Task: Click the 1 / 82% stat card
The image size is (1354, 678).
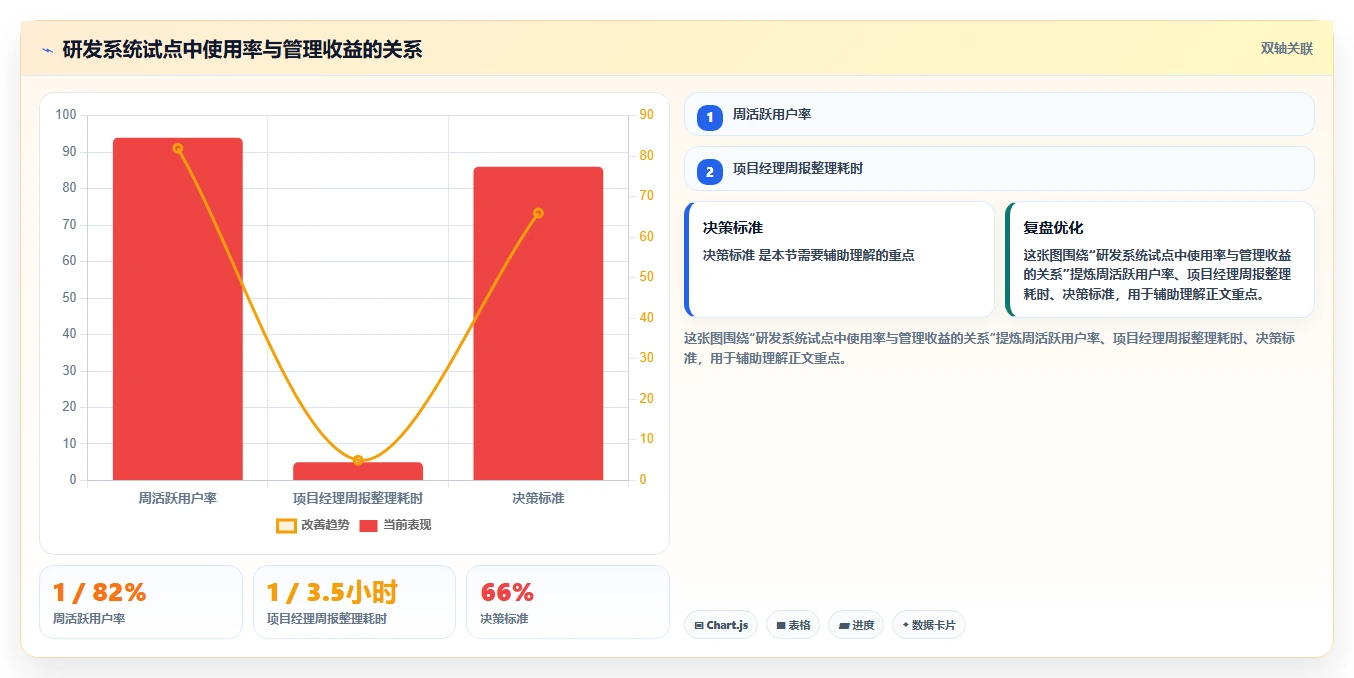Action: (x=141, y=602)
